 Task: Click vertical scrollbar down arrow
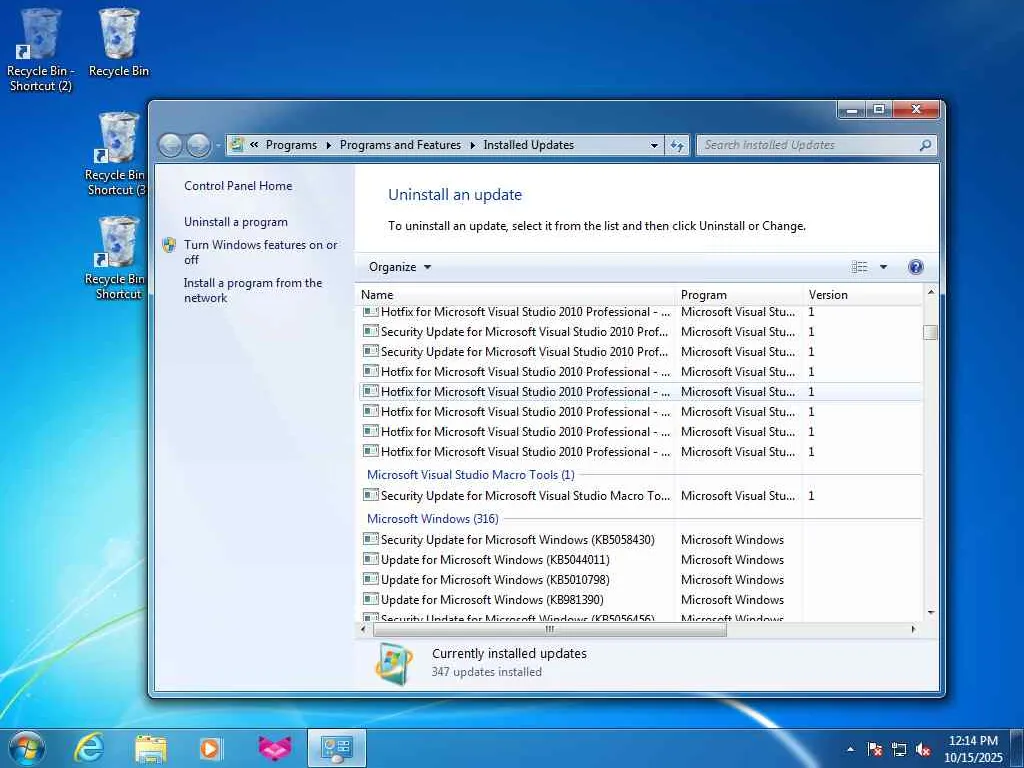click(x=931, y=613)
